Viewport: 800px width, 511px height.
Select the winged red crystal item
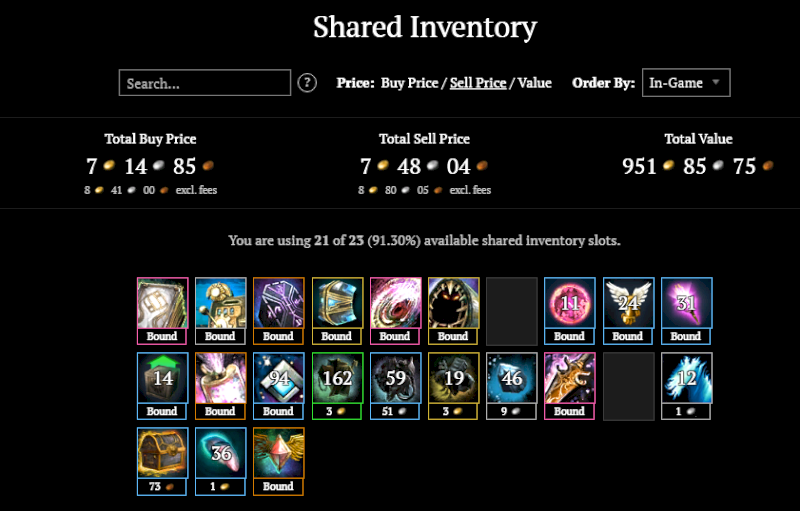[x=278, y=453]
